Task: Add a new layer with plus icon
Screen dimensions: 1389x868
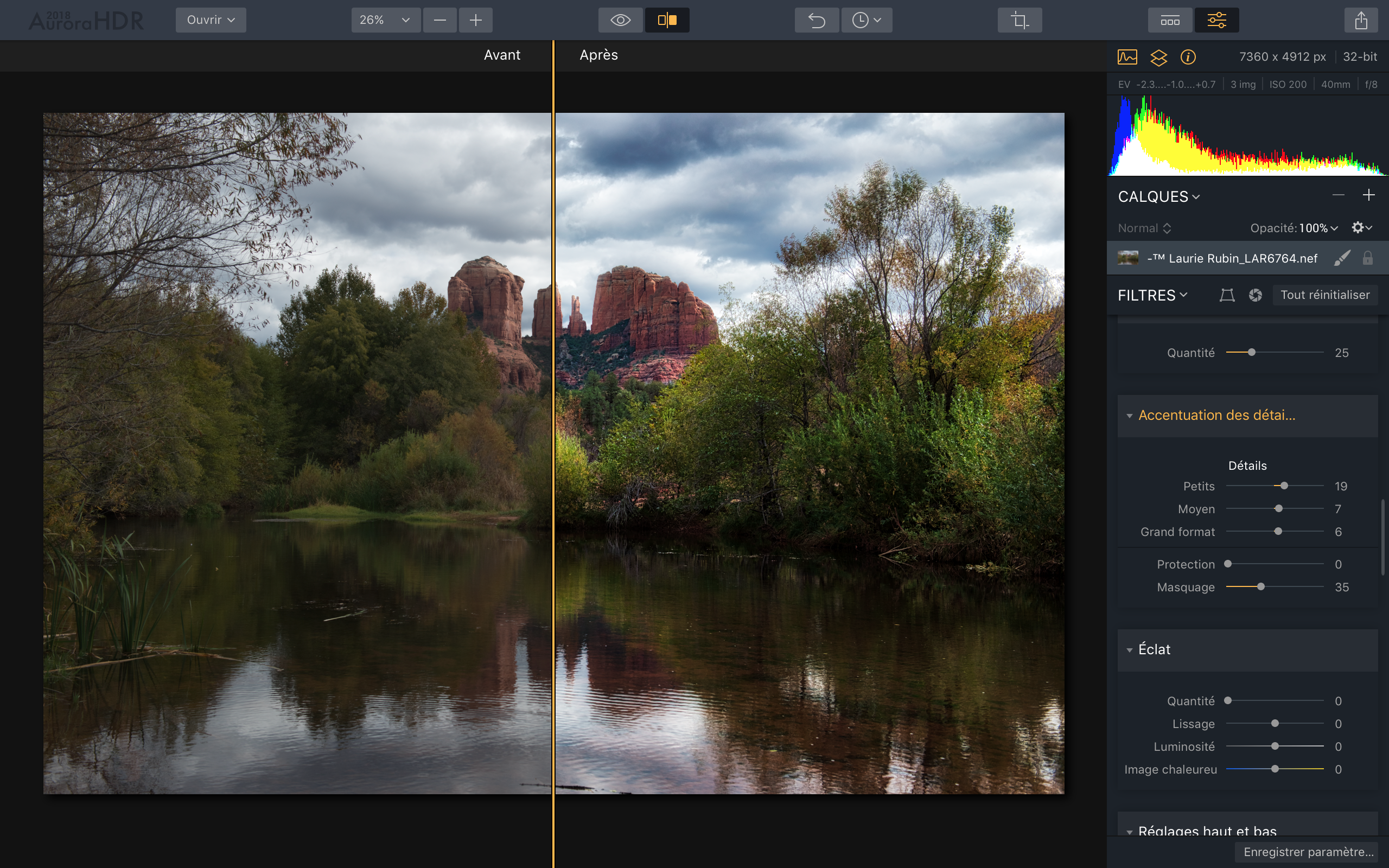Action: pos(1368,195)
